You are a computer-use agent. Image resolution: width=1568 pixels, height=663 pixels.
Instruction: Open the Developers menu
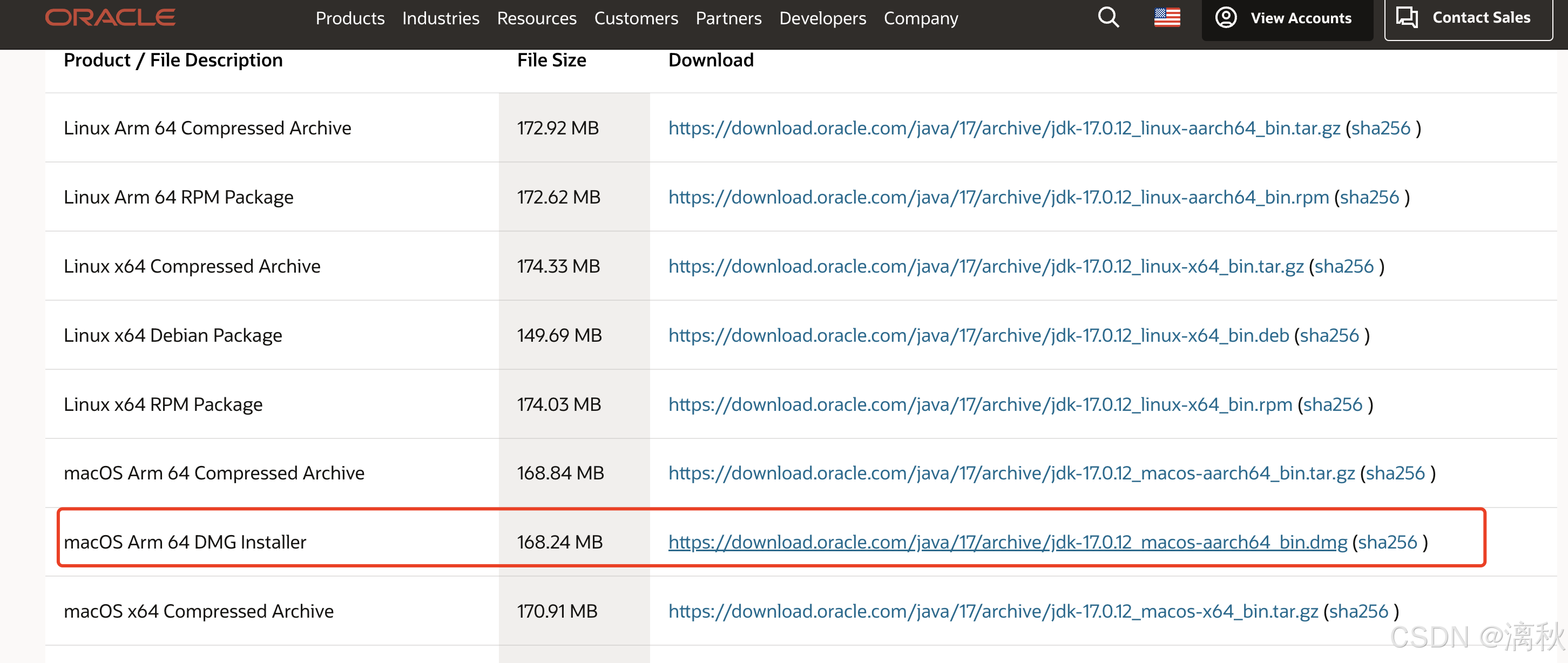pyautogui.click(x=822, y=18)
